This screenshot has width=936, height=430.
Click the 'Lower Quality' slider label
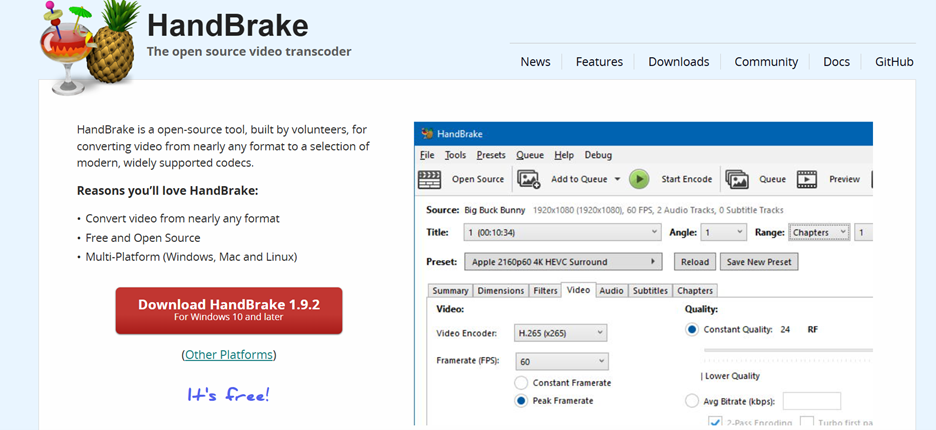click(x=730, y=376)
